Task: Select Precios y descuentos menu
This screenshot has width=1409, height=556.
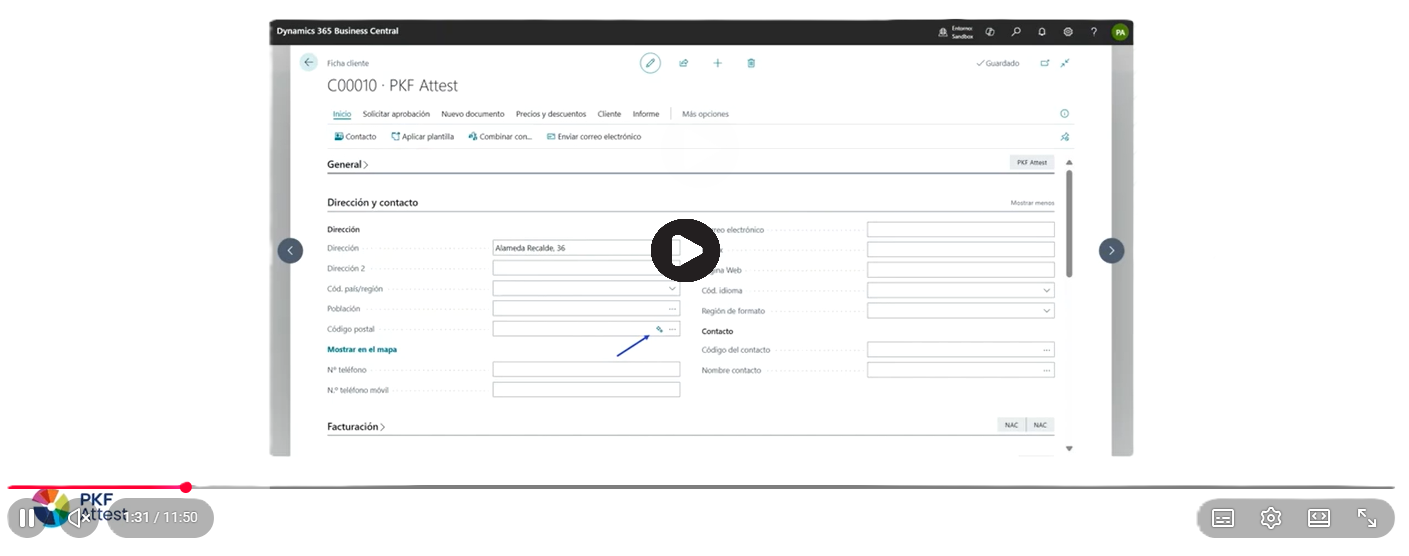Action: 550,114
